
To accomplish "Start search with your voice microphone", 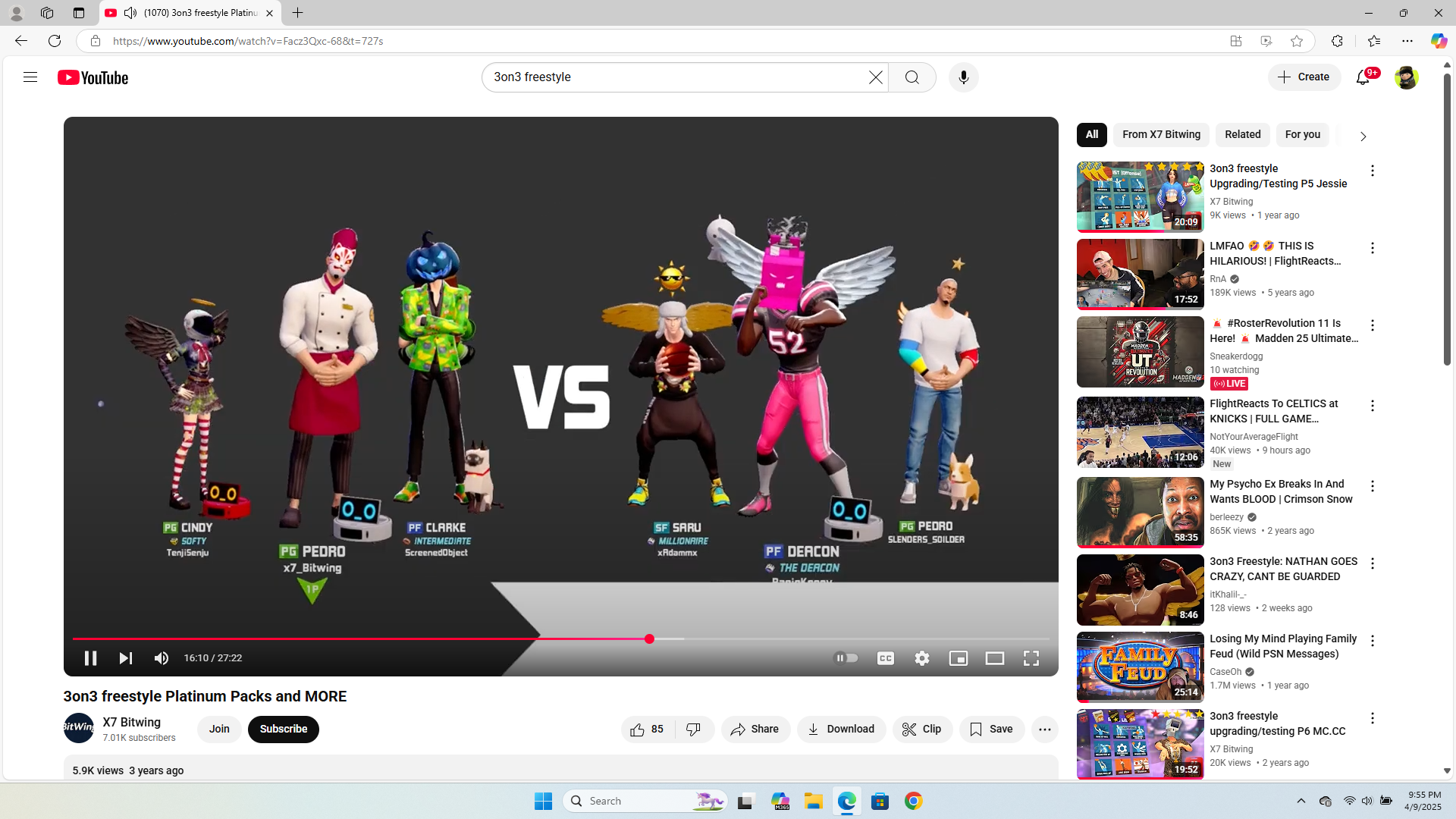I will tap(963, 77).
